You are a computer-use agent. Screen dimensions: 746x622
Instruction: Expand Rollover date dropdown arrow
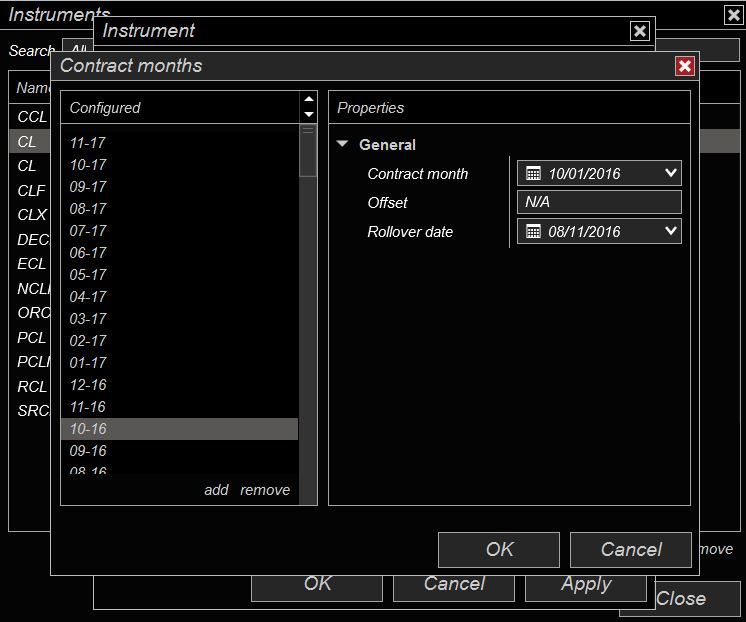[671, 231]
